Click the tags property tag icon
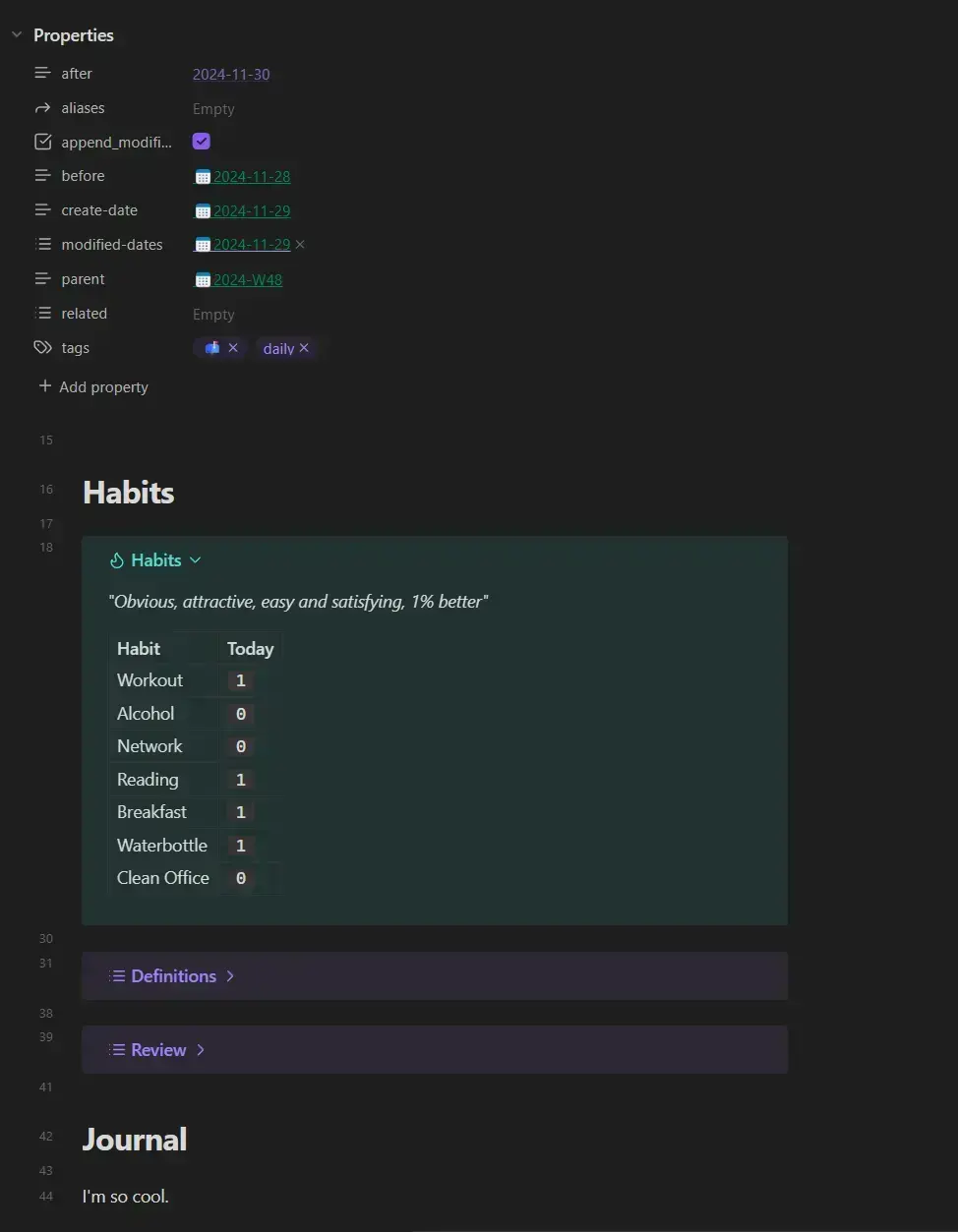Screen dimensions: 958x1232 (x=42, y=348)
